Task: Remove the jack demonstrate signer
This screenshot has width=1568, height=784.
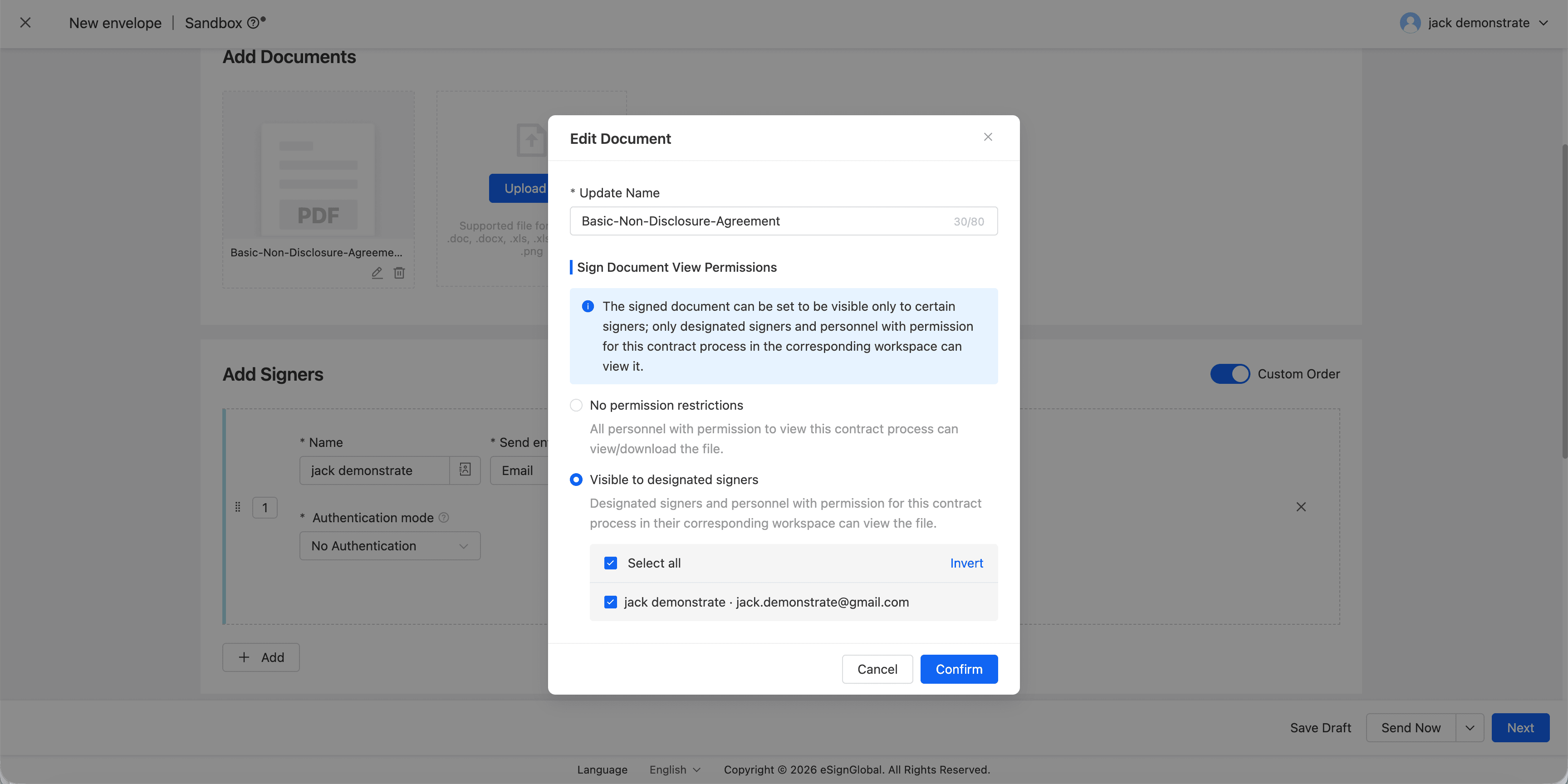Action: pos(1301,507)
